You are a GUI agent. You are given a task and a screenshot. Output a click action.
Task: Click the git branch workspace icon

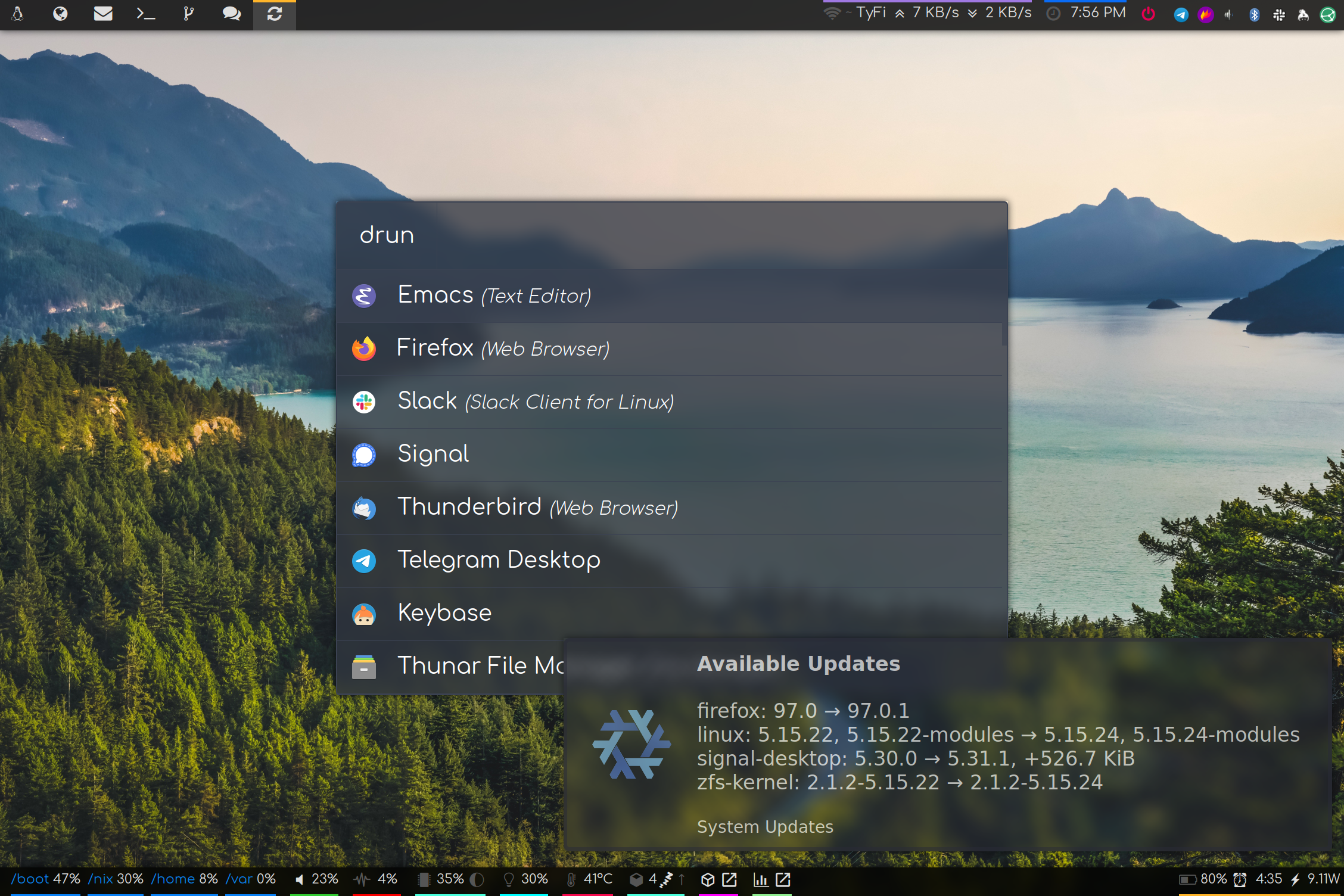[188, 14]
